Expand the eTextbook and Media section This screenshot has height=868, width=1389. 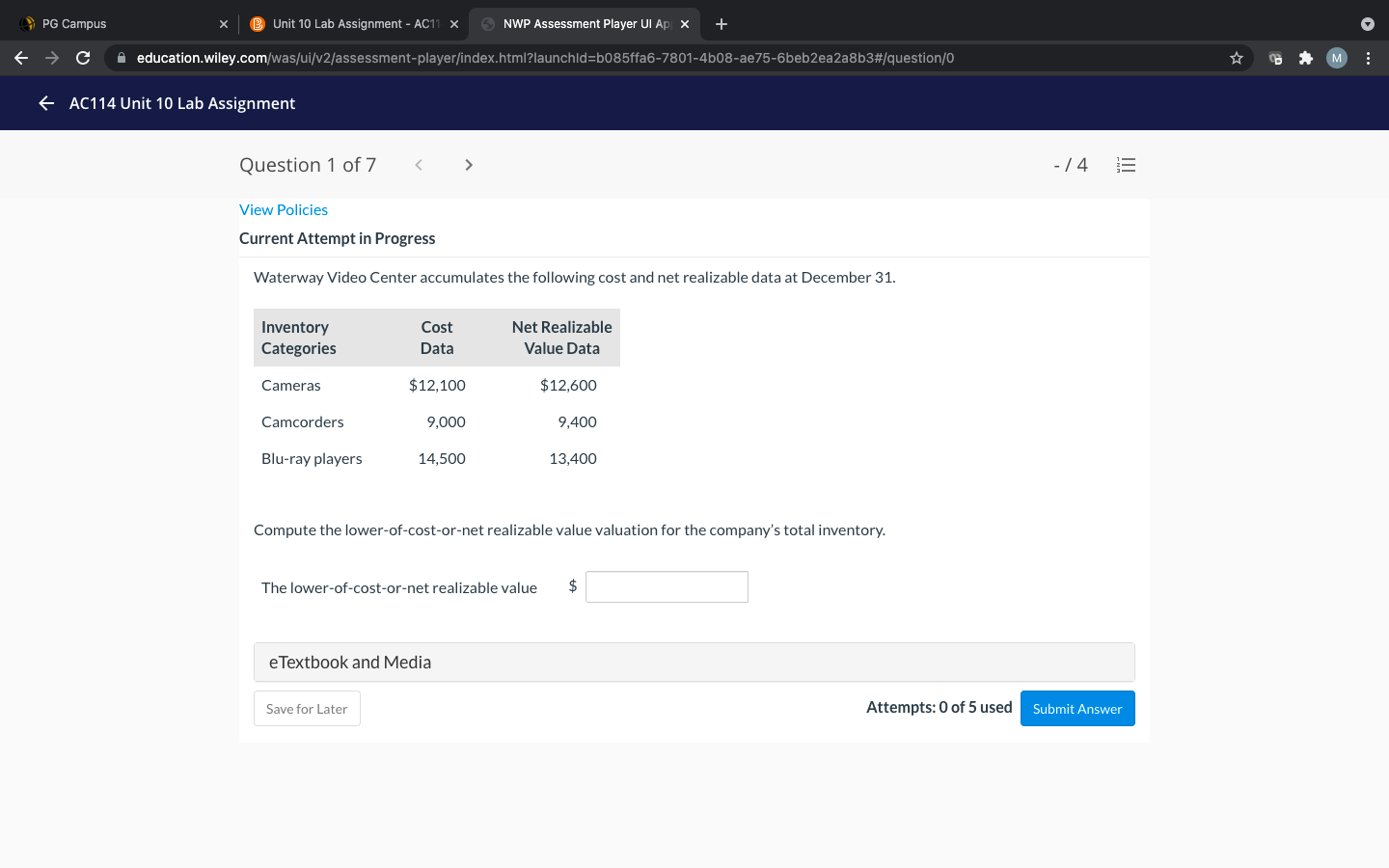coord(694,663)
